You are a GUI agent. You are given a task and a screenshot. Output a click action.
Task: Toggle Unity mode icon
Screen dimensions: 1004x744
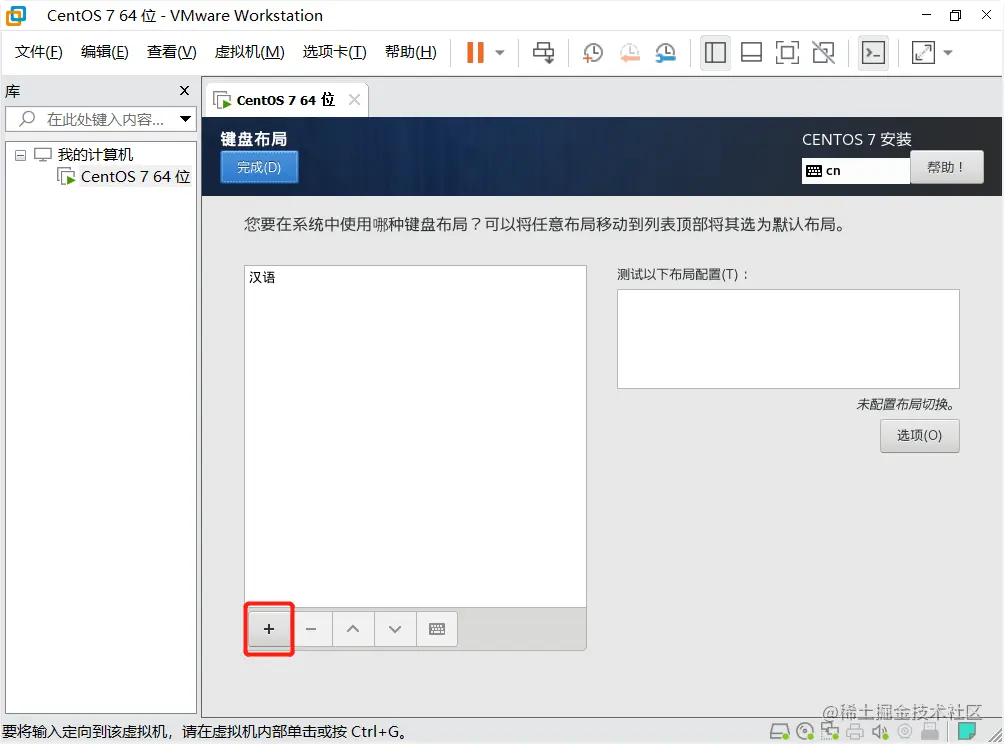click(x=823, y=53)
